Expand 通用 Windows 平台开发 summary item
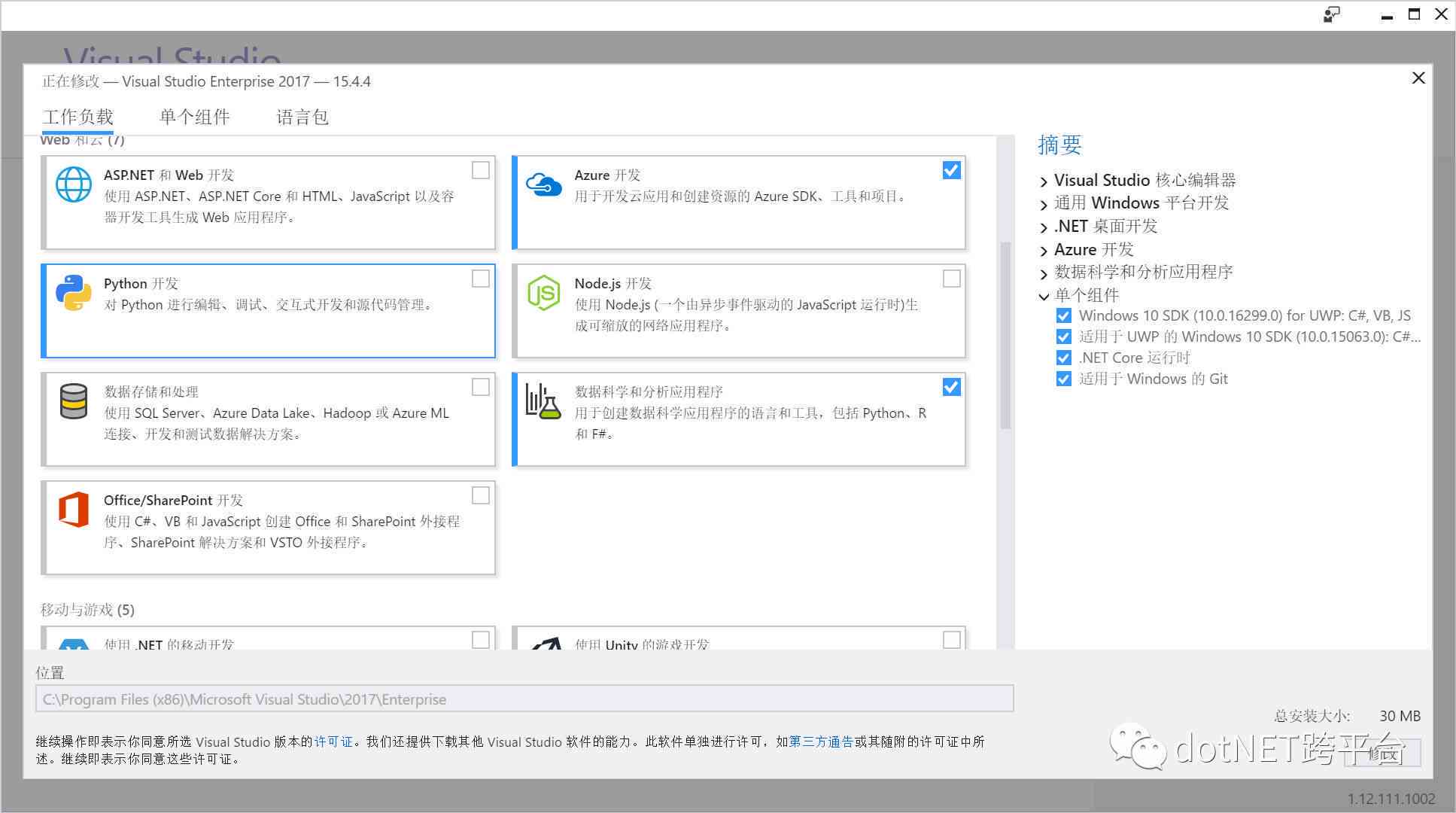 (1044, 204)
